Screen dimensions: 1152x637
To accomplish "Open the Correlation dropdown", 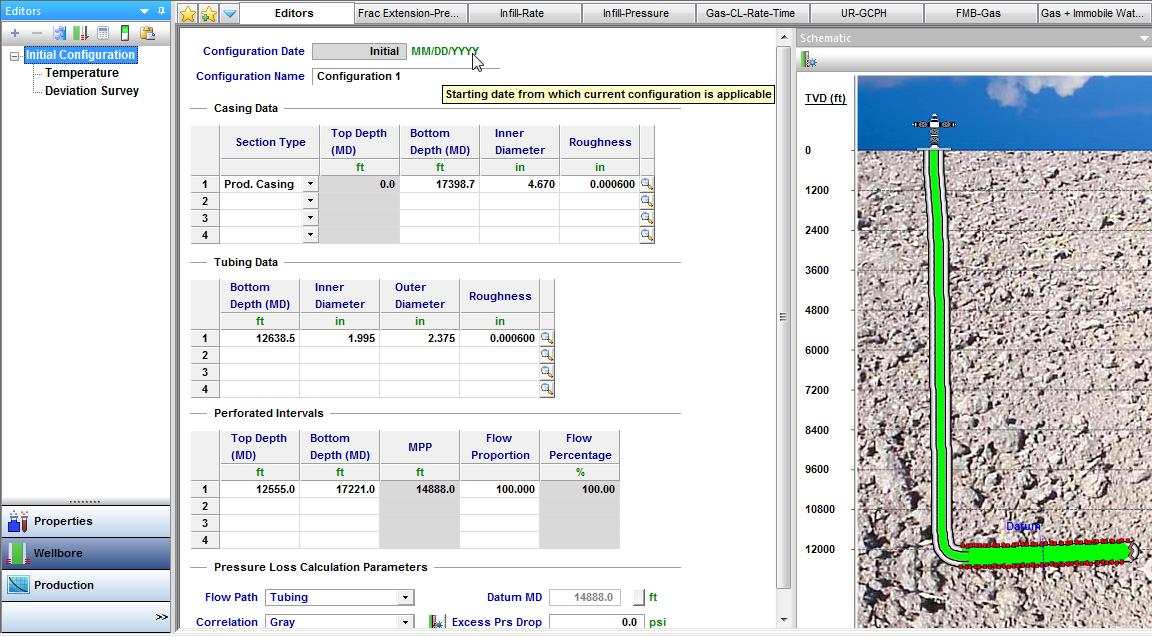I will (x=405, y=622).
